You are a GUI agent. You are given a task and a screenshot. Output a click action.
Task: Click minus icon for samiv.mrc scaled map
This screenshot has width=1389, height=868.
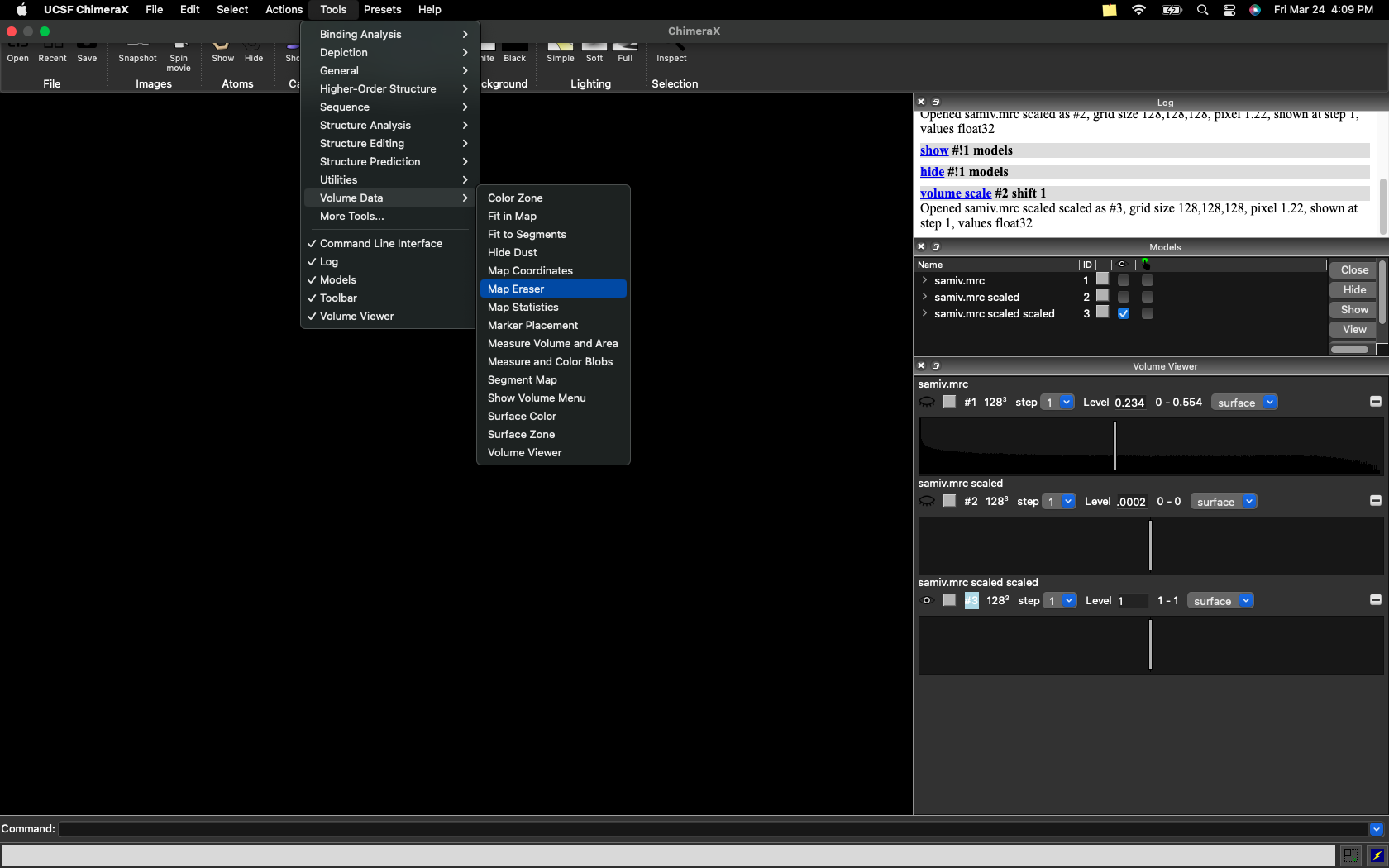click(x=1376, y=501)
